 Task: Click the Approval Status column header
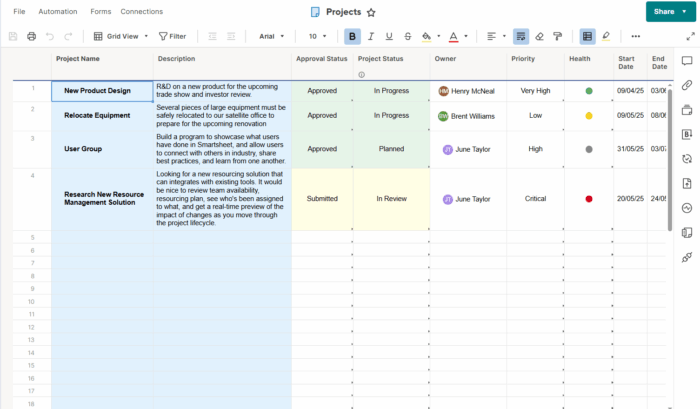pyautogui.click(x=322, y=65)
